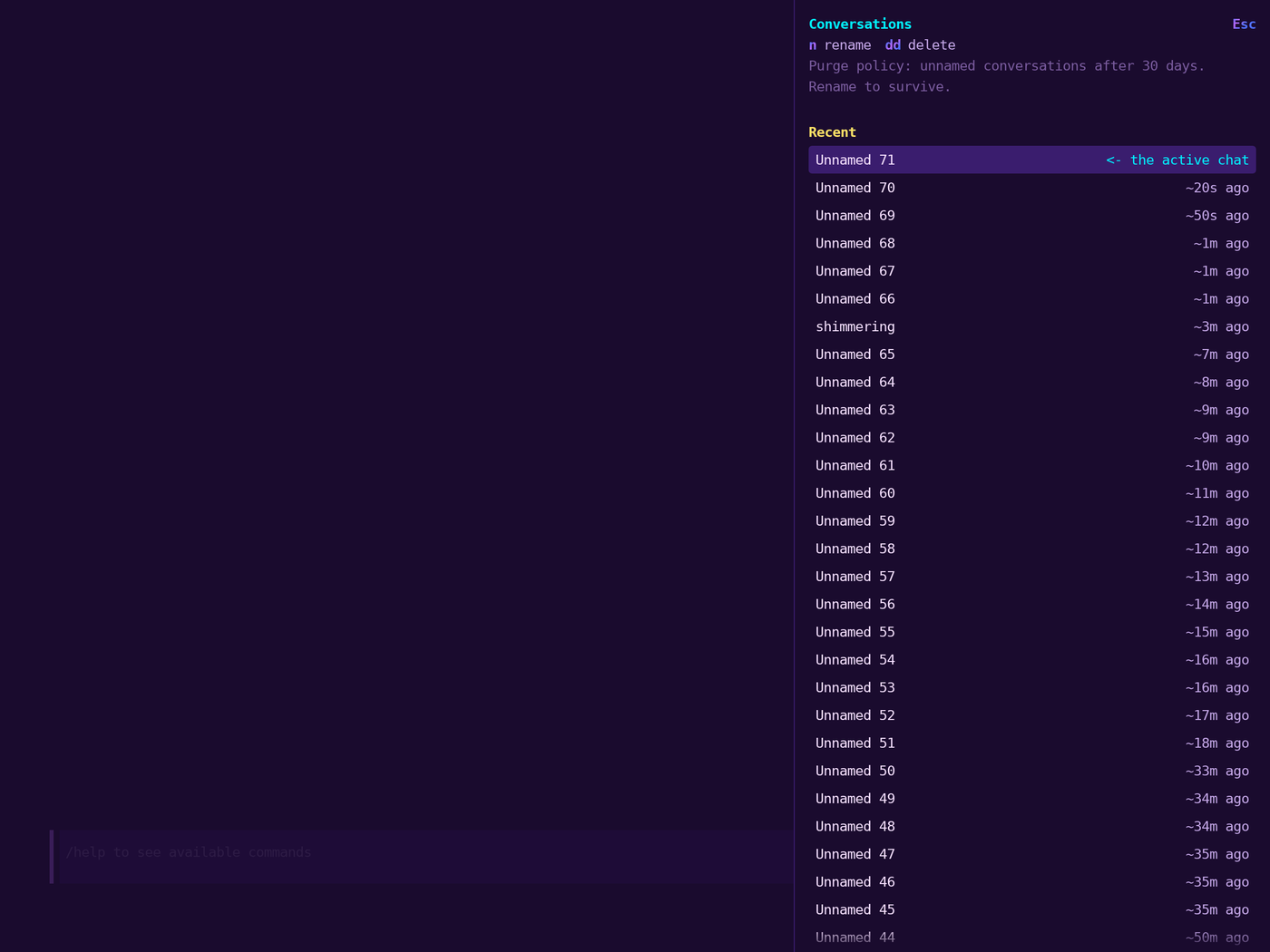The image size is (1270, 952).
Task: Open the conversation named shimmering
Action: click(1032, 326)
